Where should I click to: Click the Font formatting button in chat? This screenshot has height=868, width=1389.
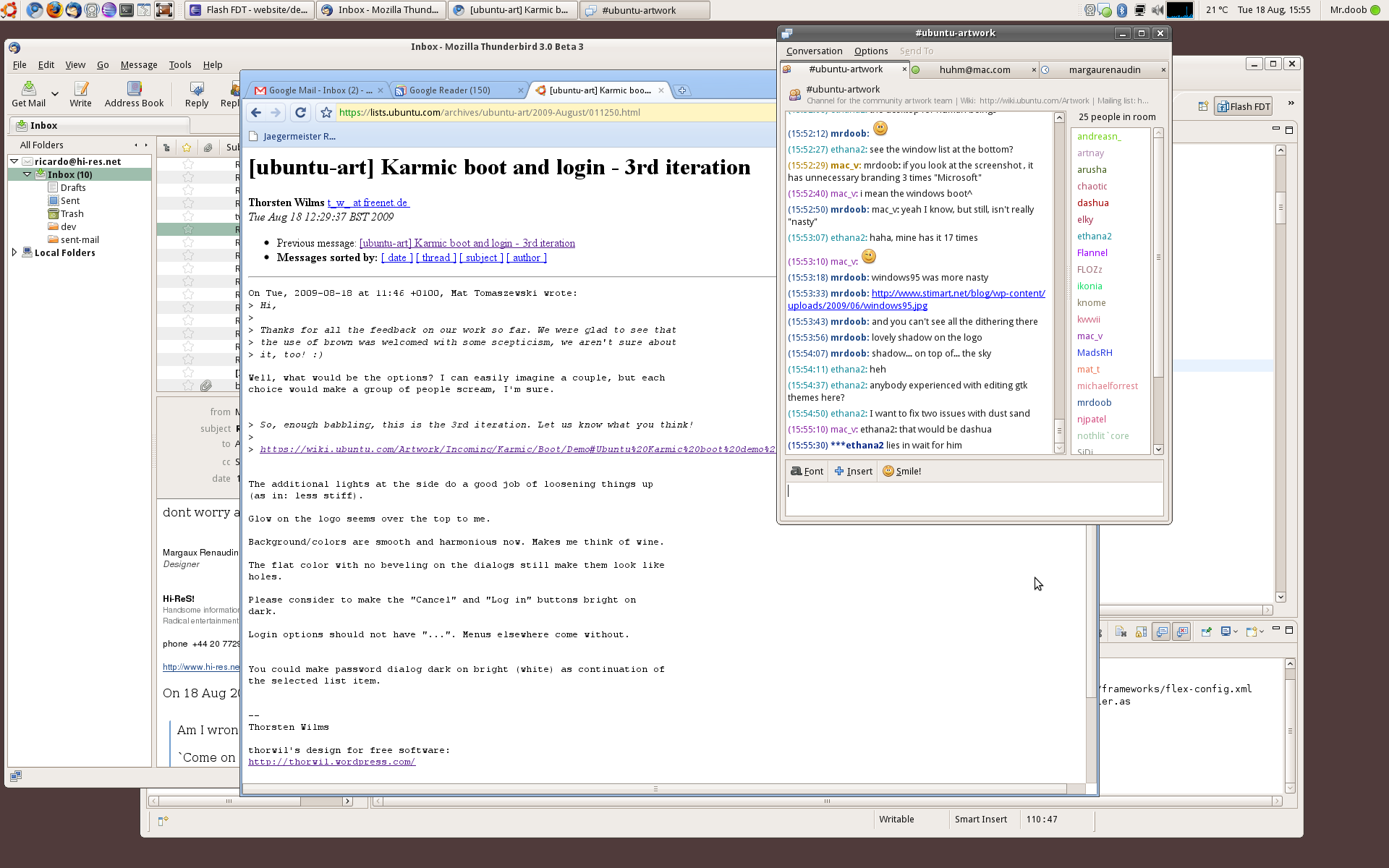click(807, 471)
